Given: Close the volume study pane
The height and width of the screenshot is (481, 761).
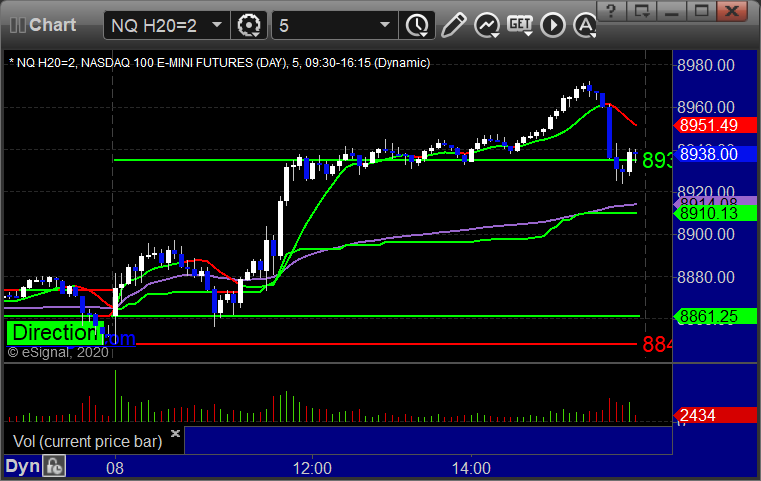Looking at the screenshot, I should pyautogui.click(x=175, y=433).
